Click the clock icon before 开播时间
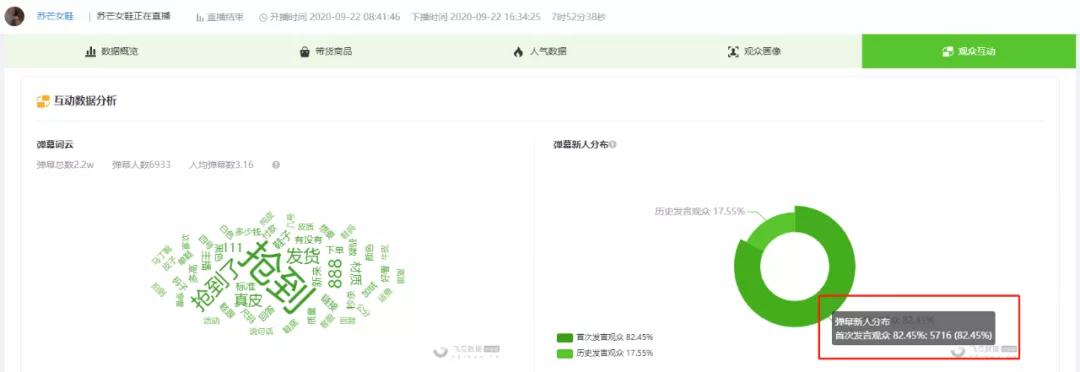The width and height of the screenshot is (1080, 372). 263,17
